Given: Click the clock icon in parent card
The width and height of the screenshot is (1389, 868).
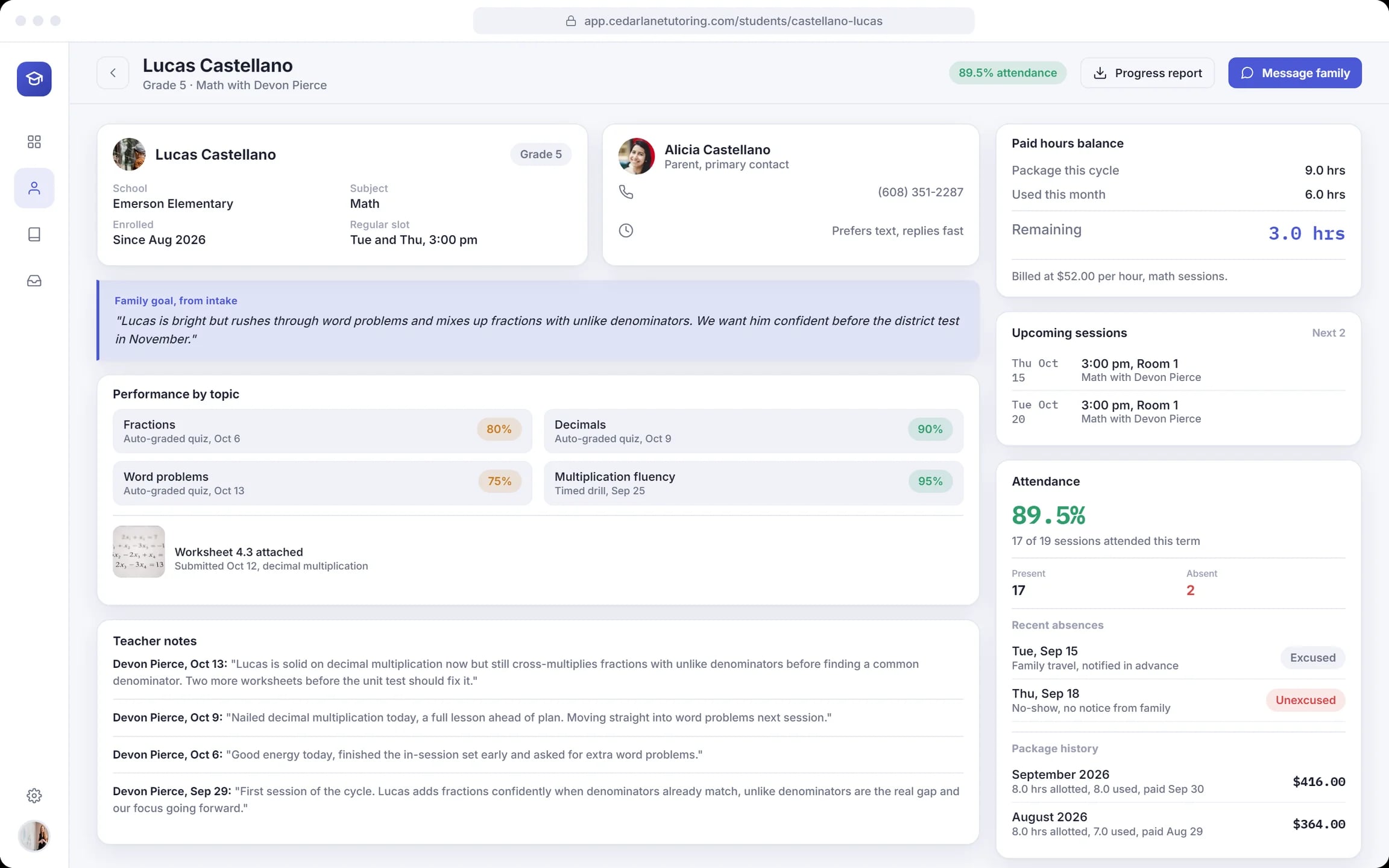Looking at the screenshot, I should tap(626, 231).
